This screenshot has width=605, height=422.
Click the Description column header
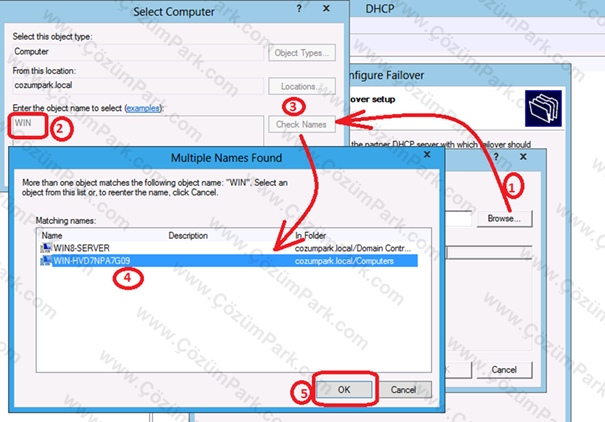click(x=188, y=235)
